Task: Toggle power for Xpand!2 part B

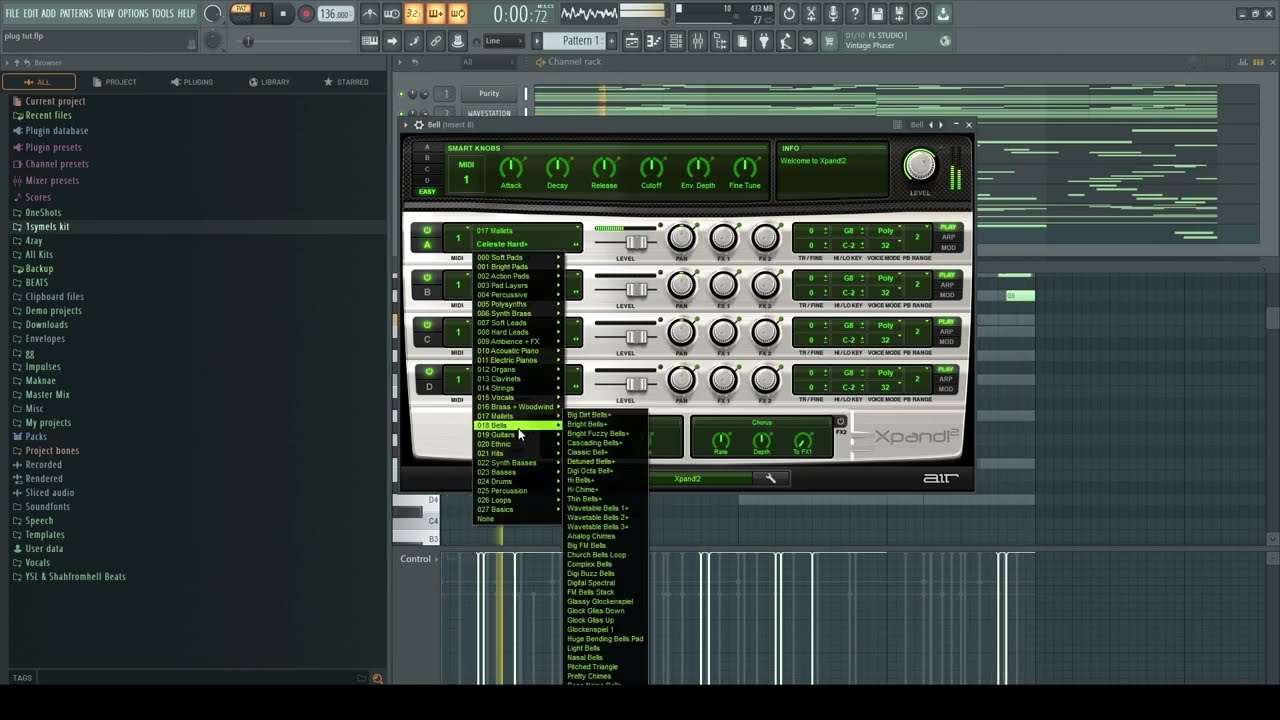Action: (428, 277)
